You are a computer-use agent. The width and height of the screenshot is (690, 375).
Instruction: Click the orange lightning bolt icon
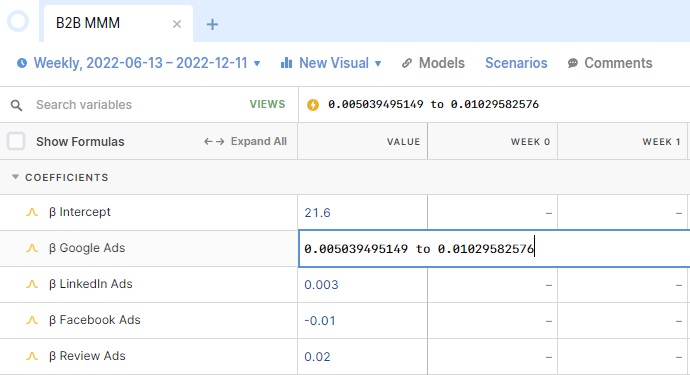(x=313, y=105)
